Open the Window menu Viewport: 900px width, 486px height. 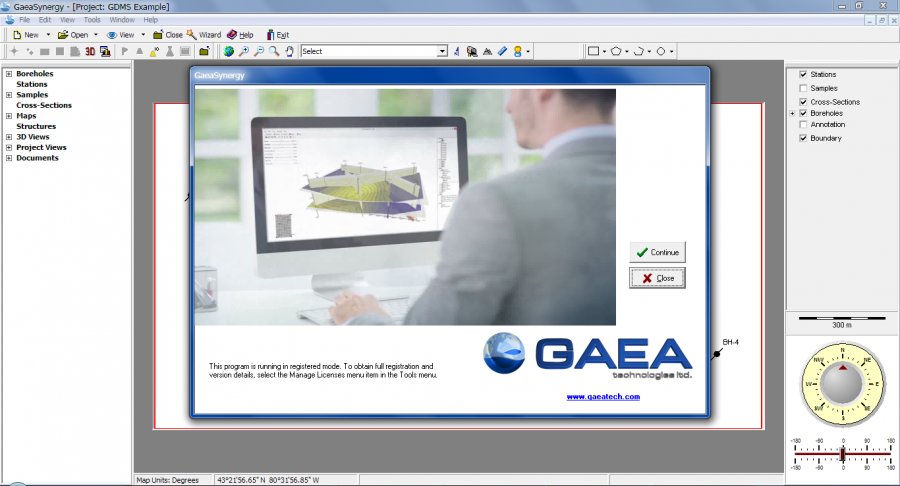pos(122,20)
